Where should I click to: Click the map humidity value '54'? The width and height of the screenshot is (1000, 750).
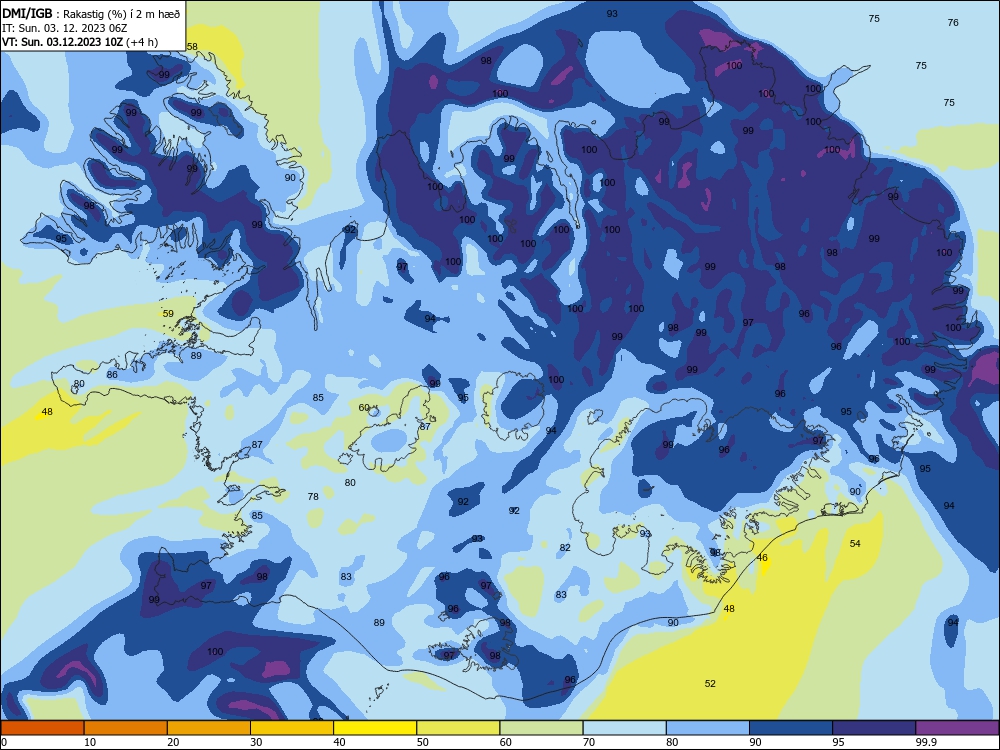click(855, 543)
